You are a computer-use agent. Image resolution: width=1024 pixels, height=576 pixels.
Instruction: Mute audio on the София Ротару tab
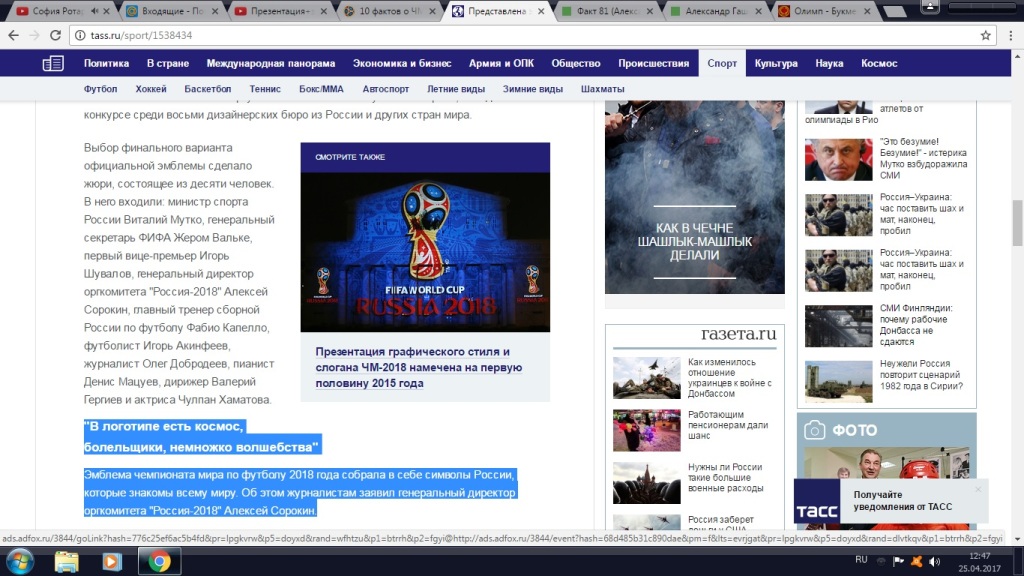(x=95, y=11)
